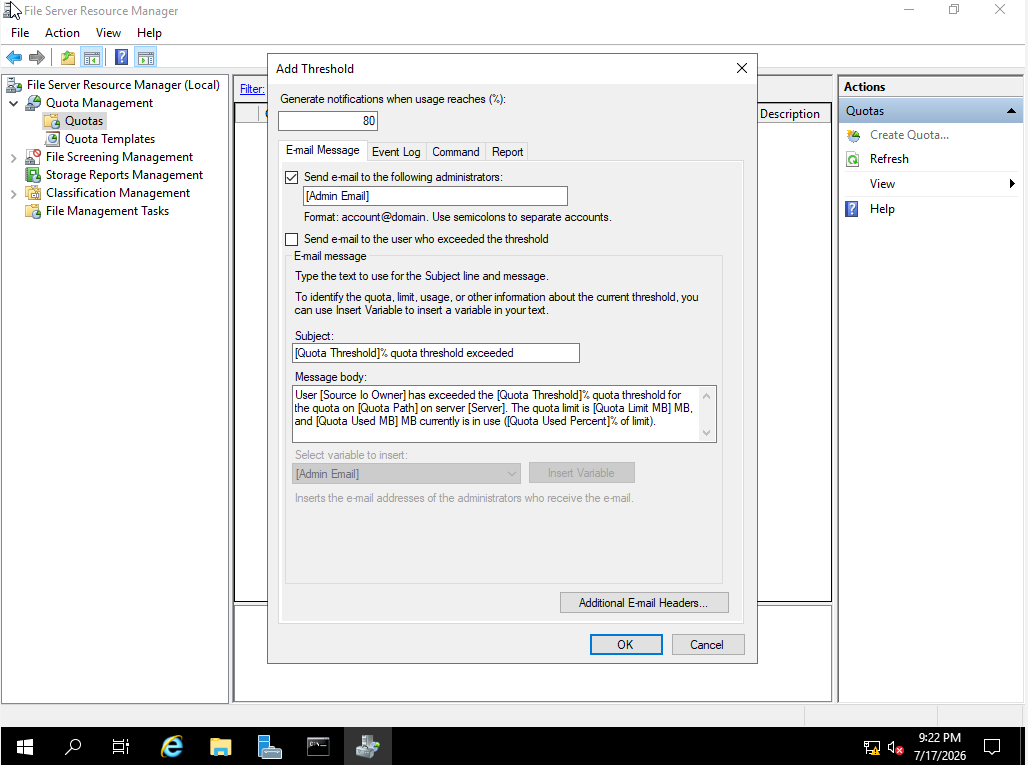This screenshot has height=765, width=1028.
Task: Click the Quota Templates node icon
Action: click(x=52, y=139)
